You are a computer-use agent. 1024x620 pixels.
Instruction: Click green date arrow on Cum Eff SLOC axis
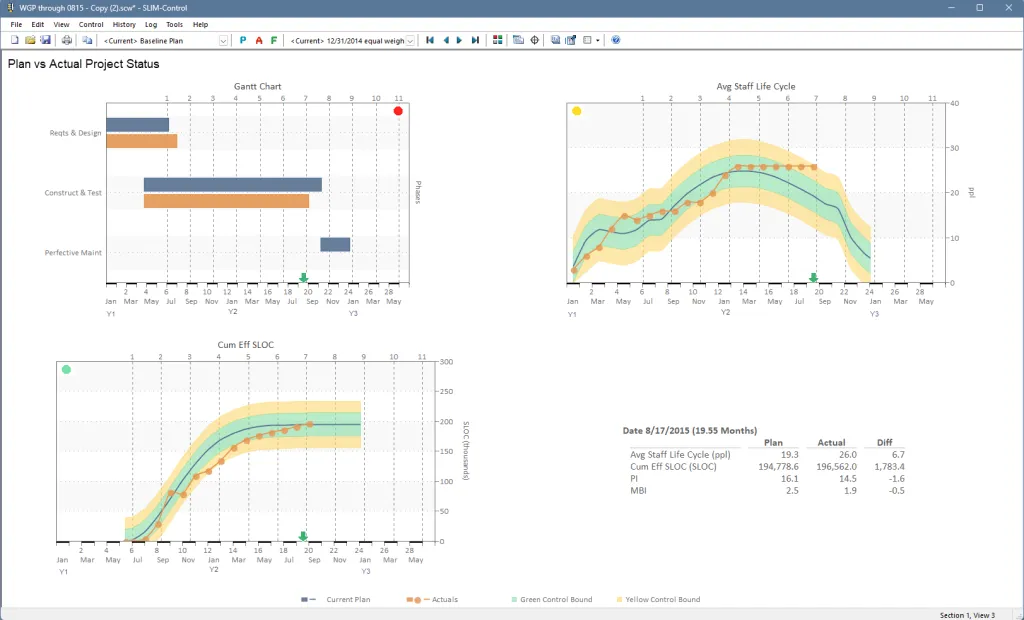click(x=303, y=536)
